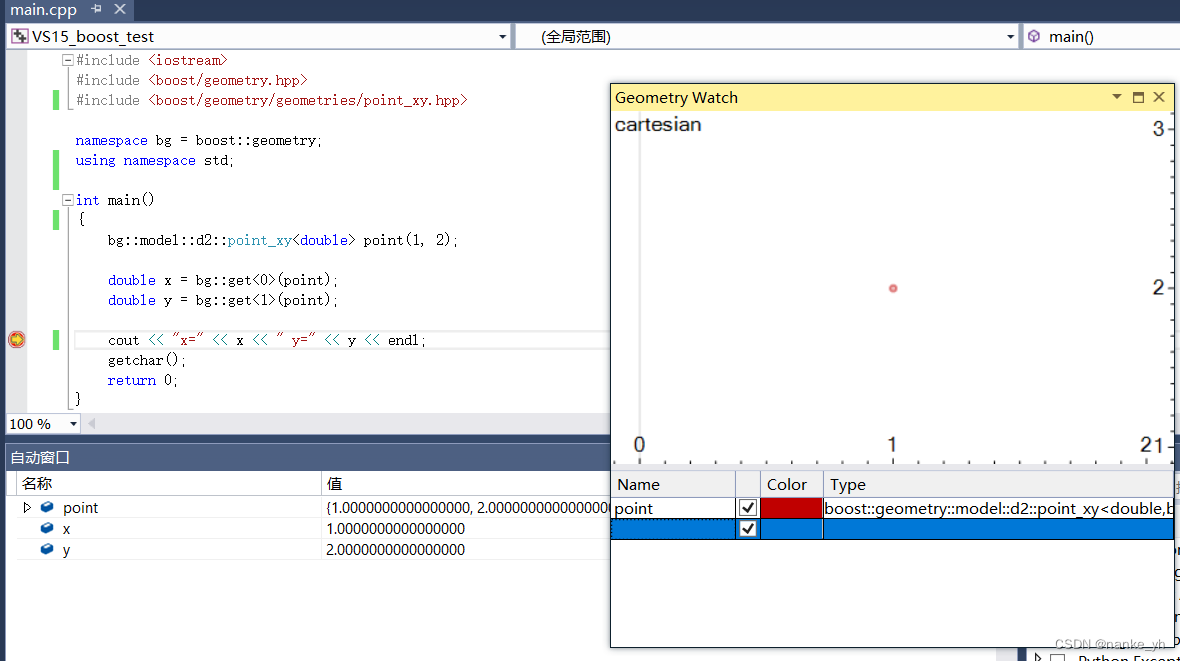Viewport: 1180px width, 661px height.
Task: Collapse the main function code region
Action: (68, 199)
